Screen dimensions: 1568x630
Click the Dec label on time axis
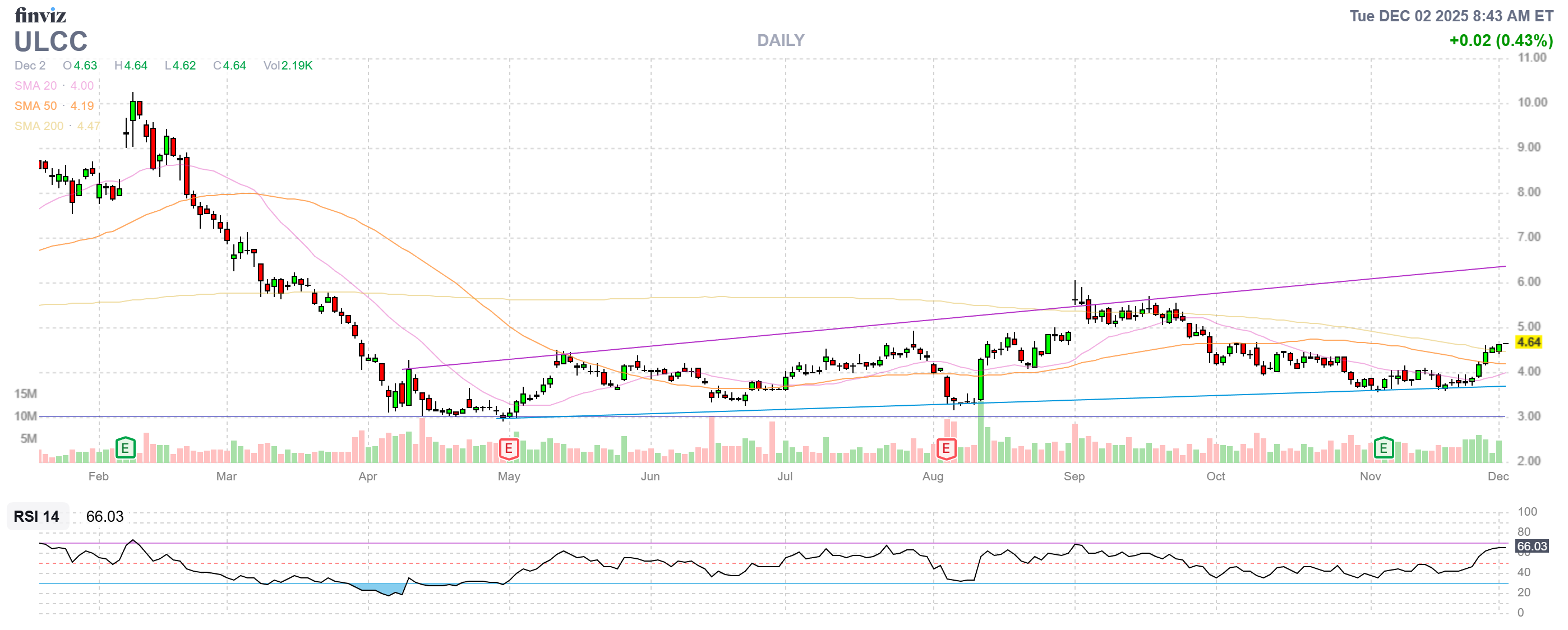pyautogui.click(x=1497, y=476)
